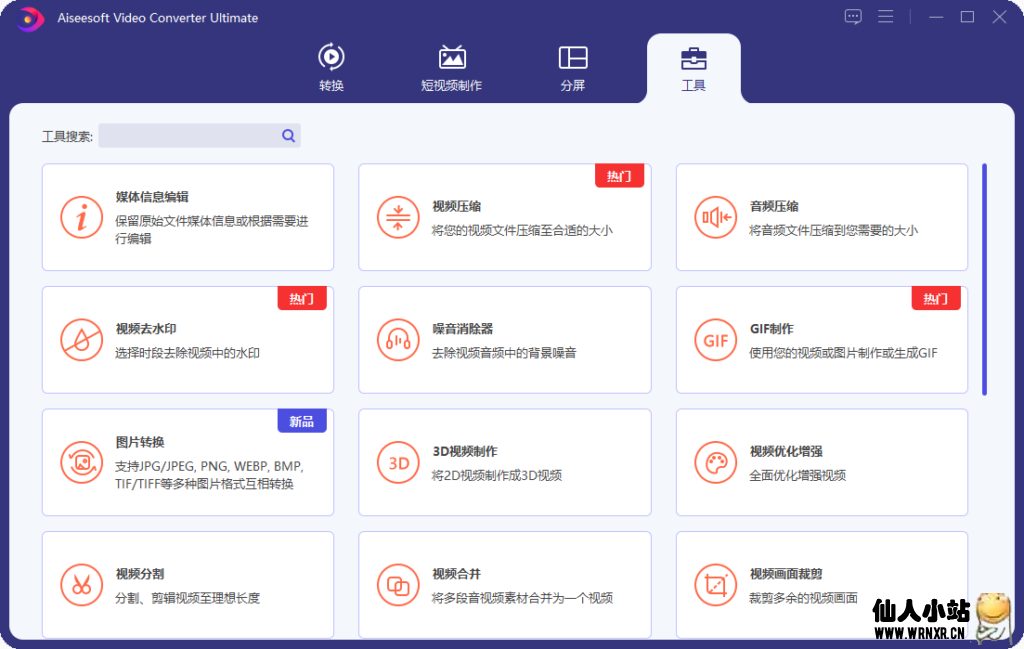Click the 工具 toolbox tab icon
Image resolution: width=1024 pixels, height=649 pixels.
pyautogui.click(x=694, y=58)
